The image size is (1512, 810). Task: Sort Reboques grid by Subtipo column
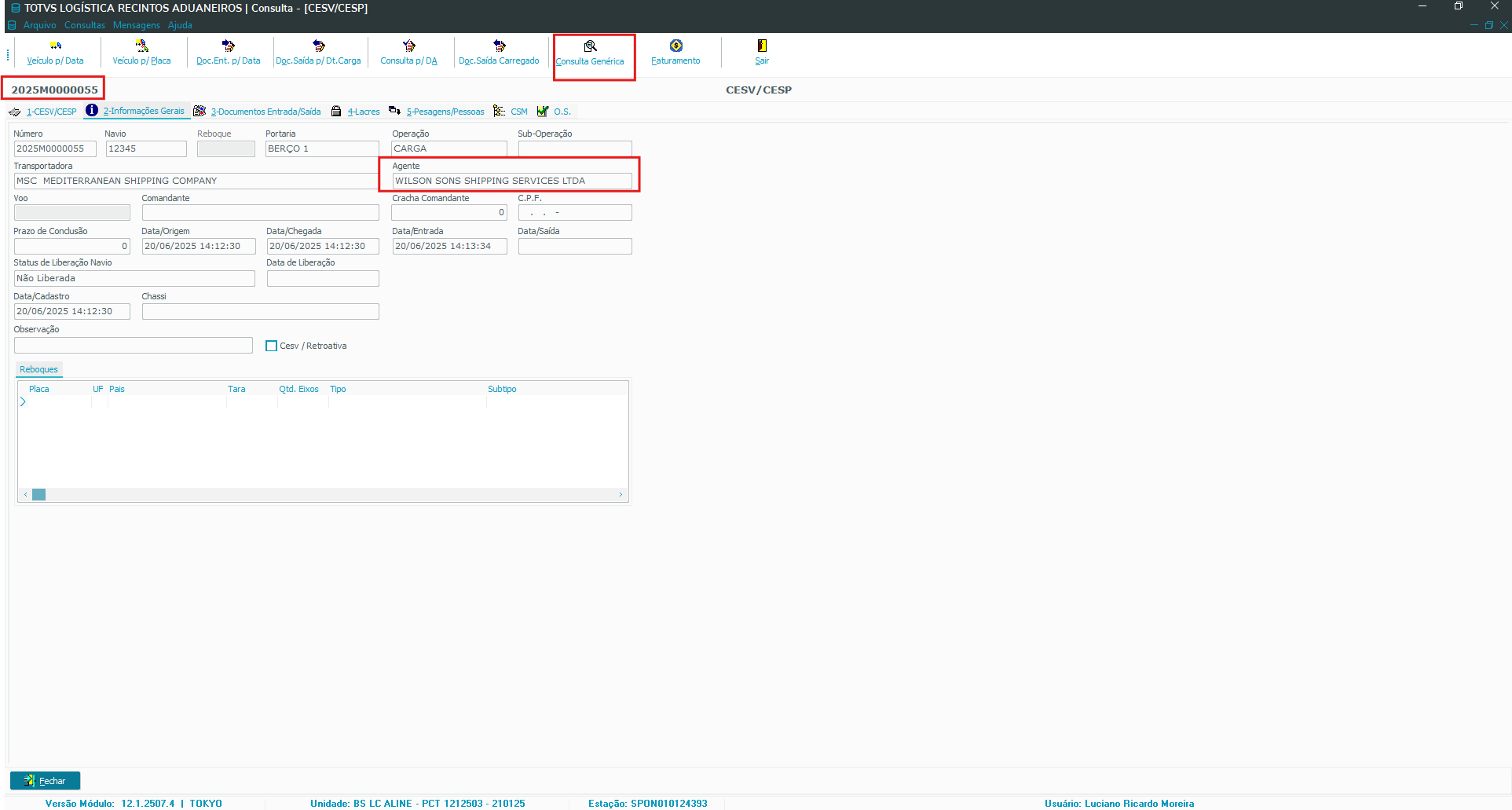click(502, 389)
